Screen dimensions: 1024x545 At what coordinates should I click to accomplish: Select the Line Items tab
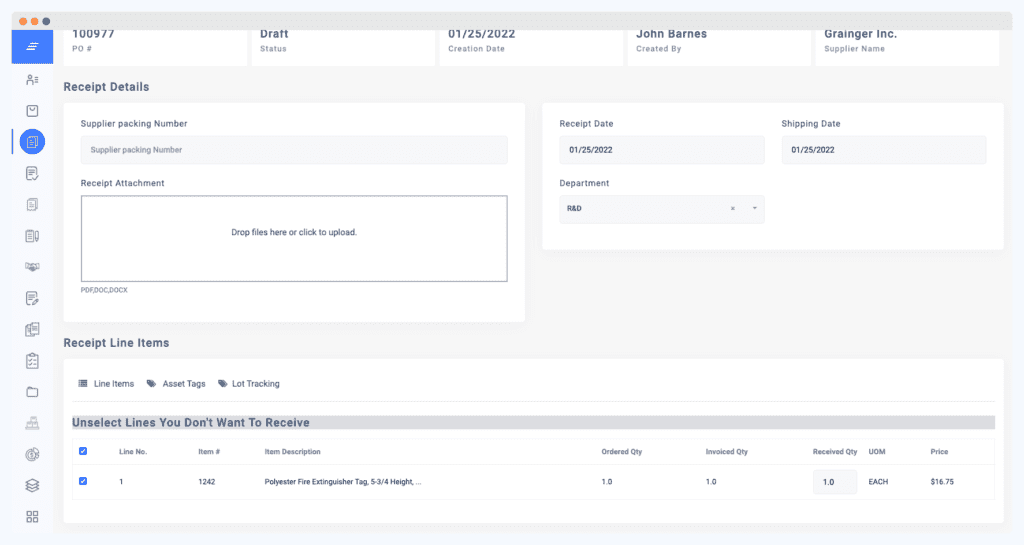point(106,384)
